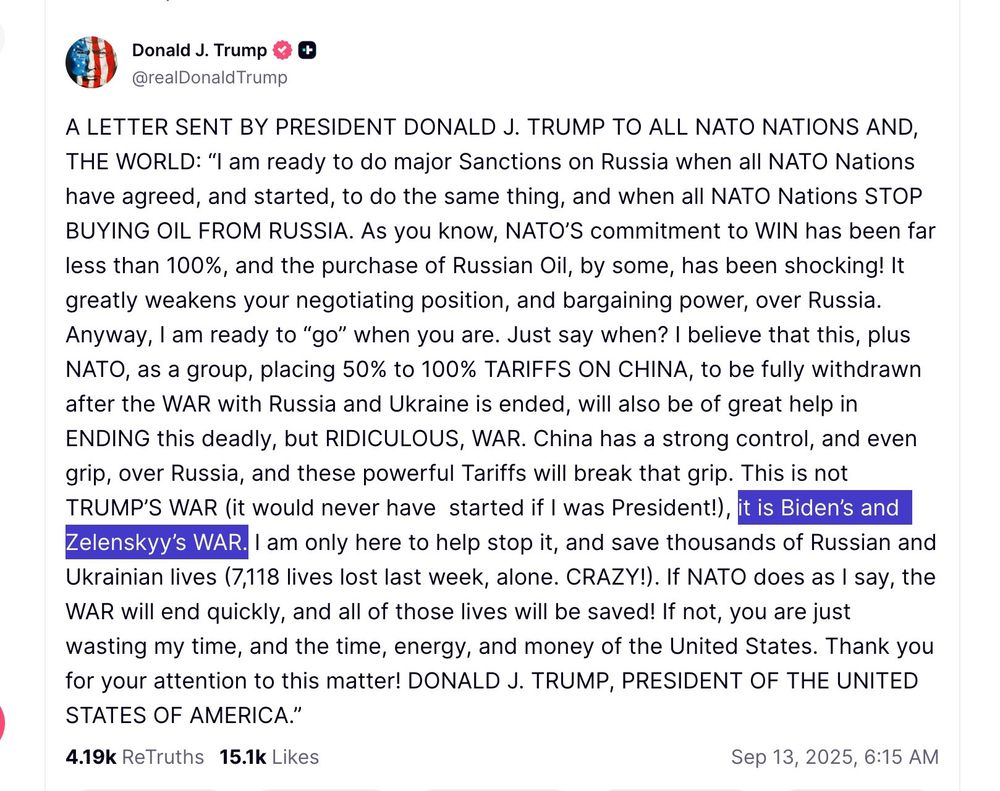View the 4.19k ReTruths list
The height and width of the screenshot is (791, 1000).
[x=134, y=757]
